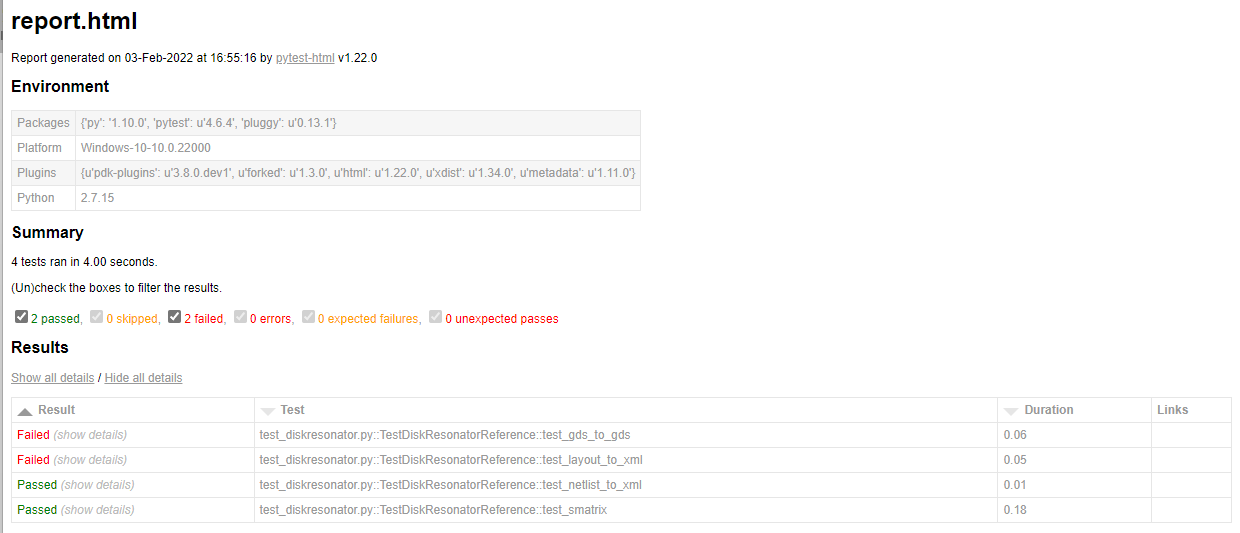Toggle the skipped filter checkbox
The height and width of the screenshot is (533, 1240).
[97, 317]
